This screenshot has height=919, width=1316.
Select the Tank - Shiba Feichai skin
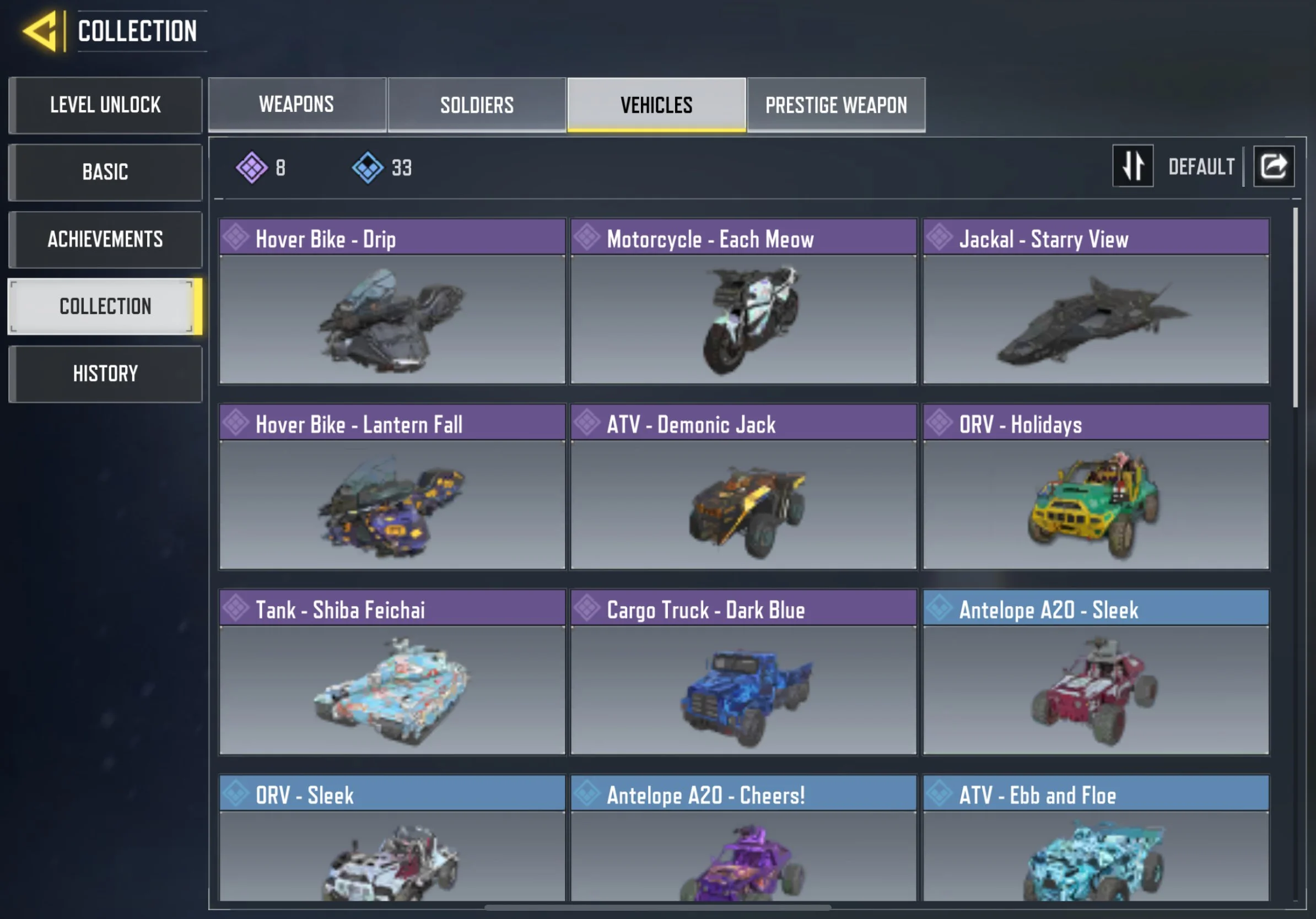392,672
